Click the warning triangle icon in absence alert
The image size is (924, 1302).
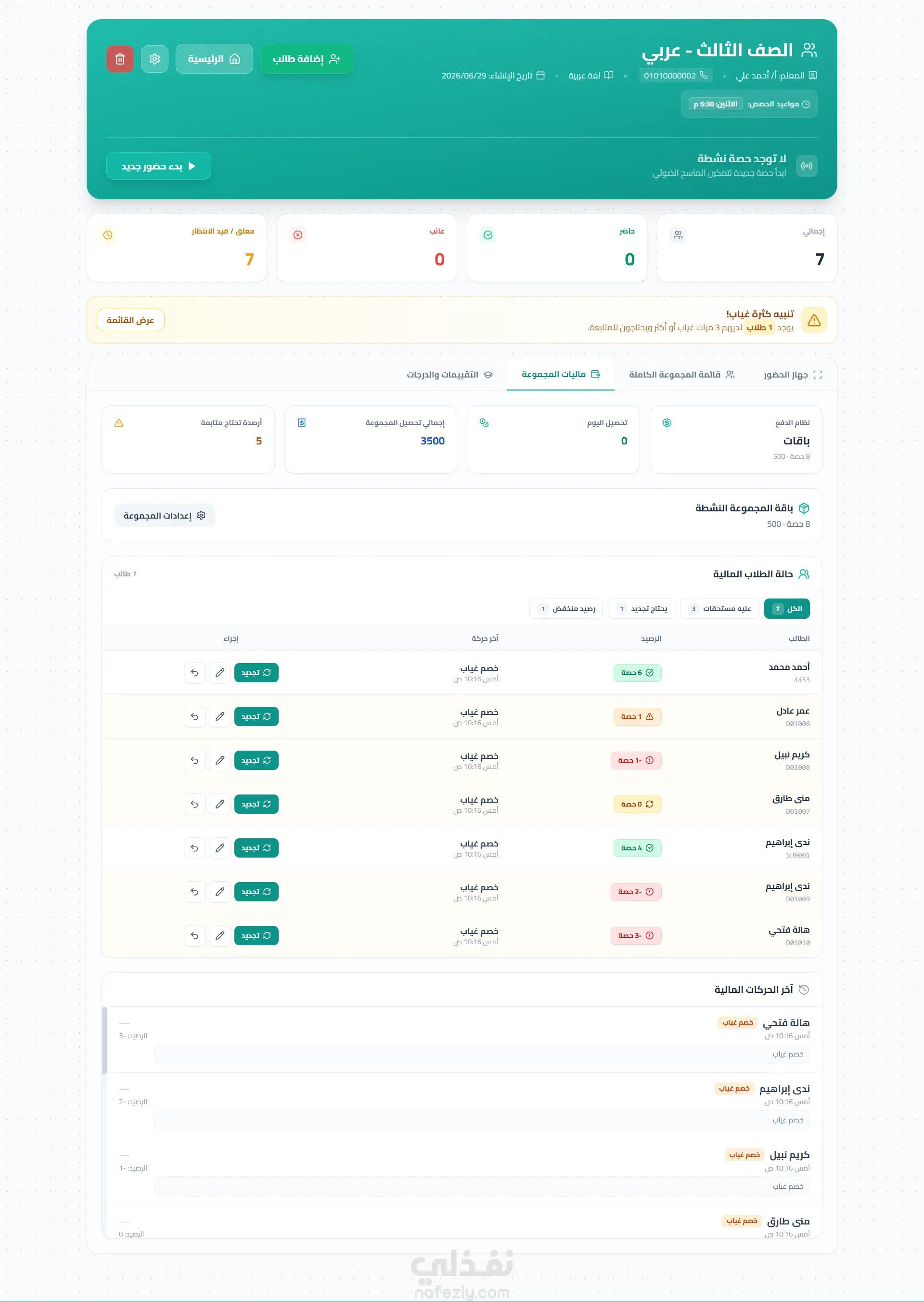814,321
